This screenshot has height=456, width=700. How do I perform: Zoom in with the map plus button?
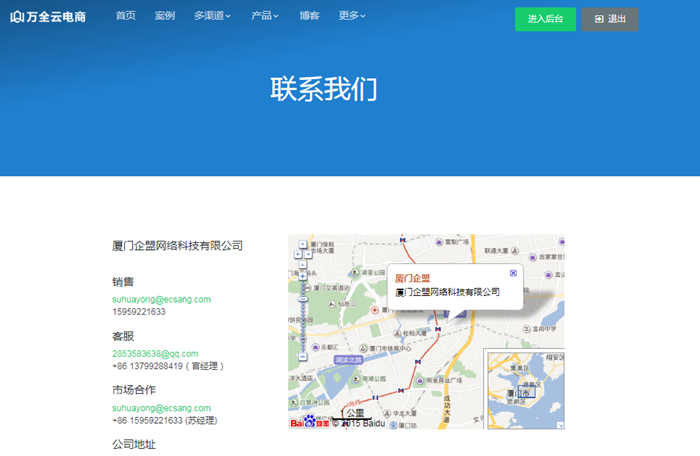coord(303,276)
